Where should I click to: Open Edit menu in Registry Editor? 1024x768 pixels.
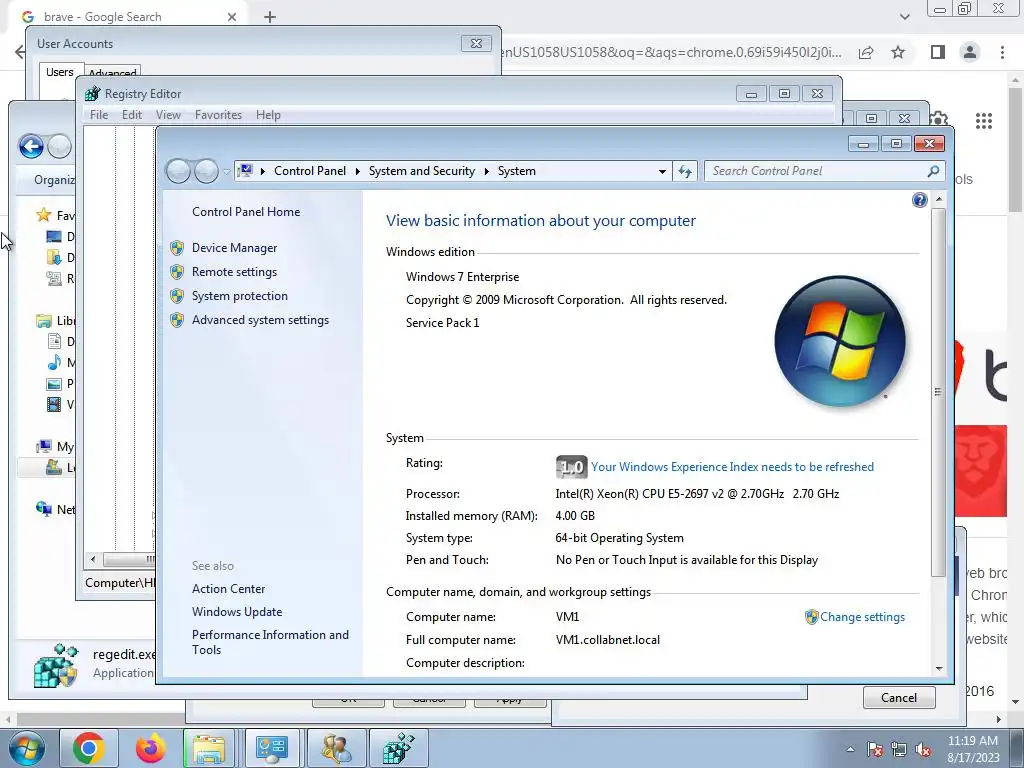[132, 115]
